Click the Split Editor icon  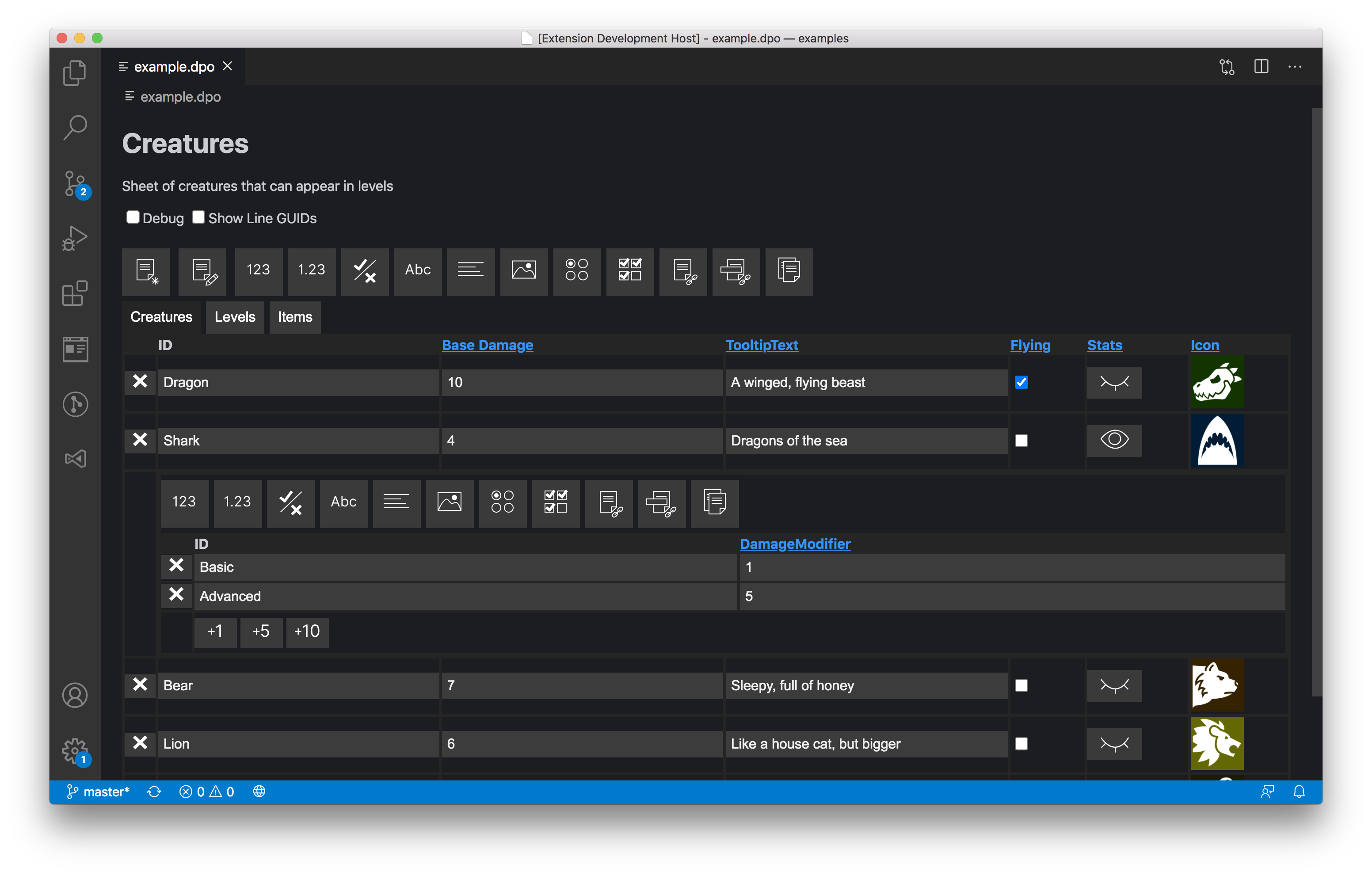(x=1261, y=67)
